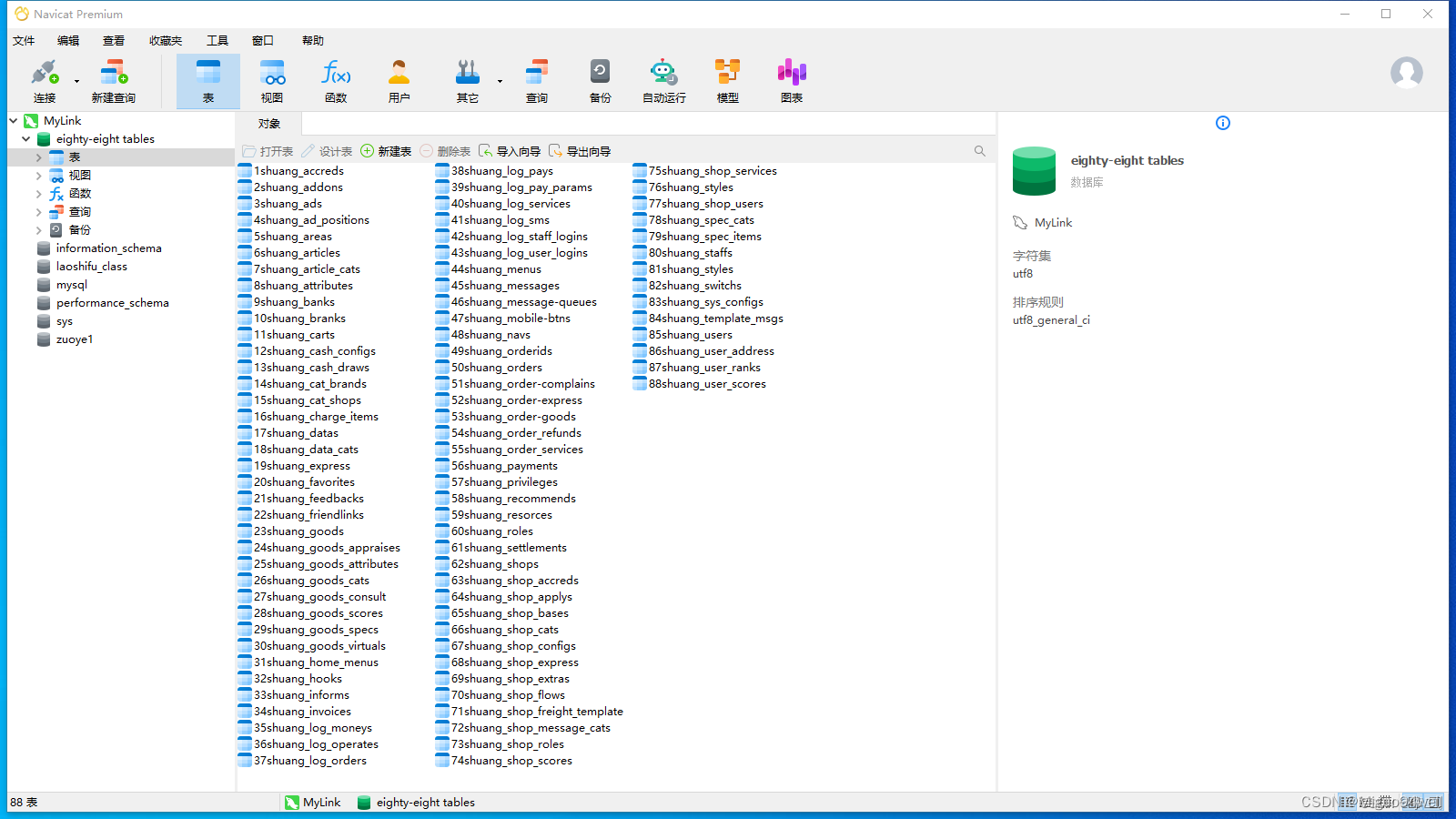This screenshot has height=819, width=1456.
Task: Expand the Backup (备份) tree node
Action: coord(39,230)
